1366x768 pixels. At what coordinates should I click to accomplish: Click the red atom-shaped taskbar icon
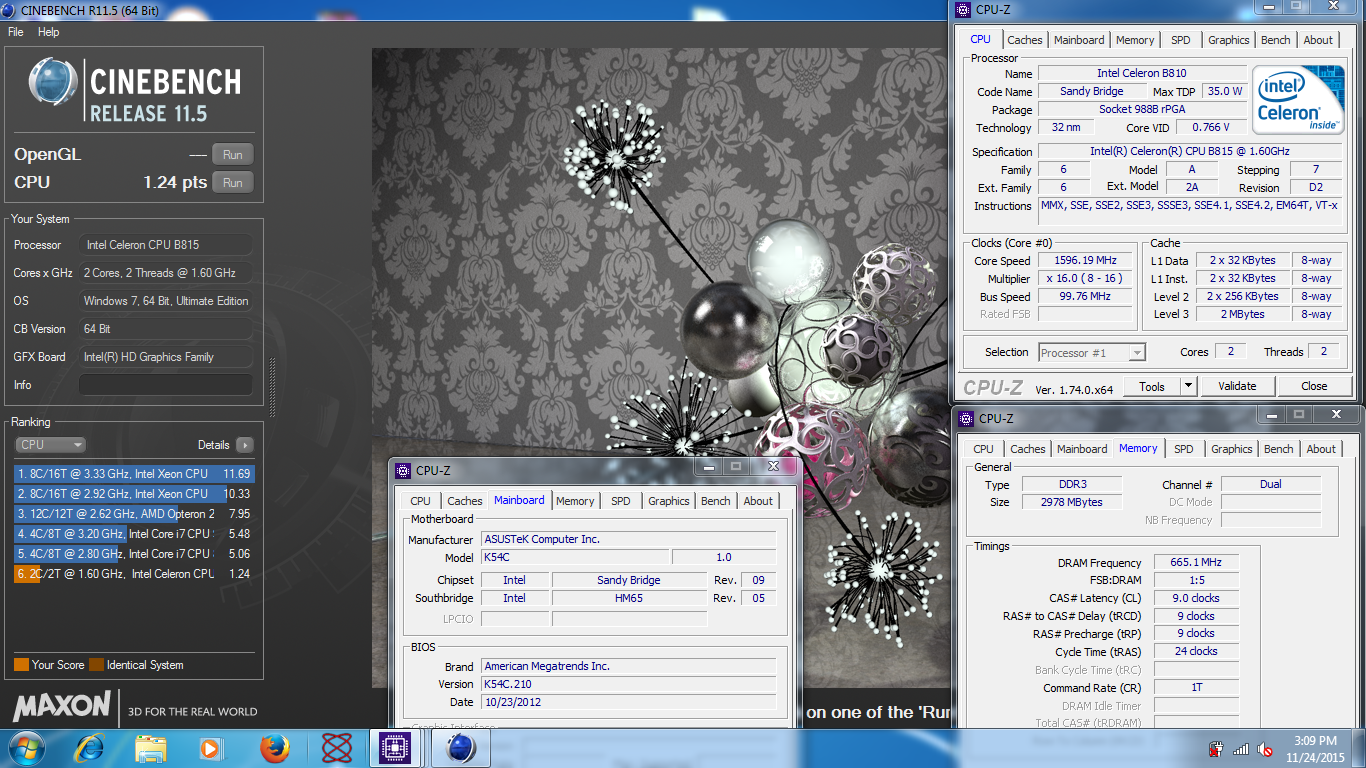pos(337,748)
